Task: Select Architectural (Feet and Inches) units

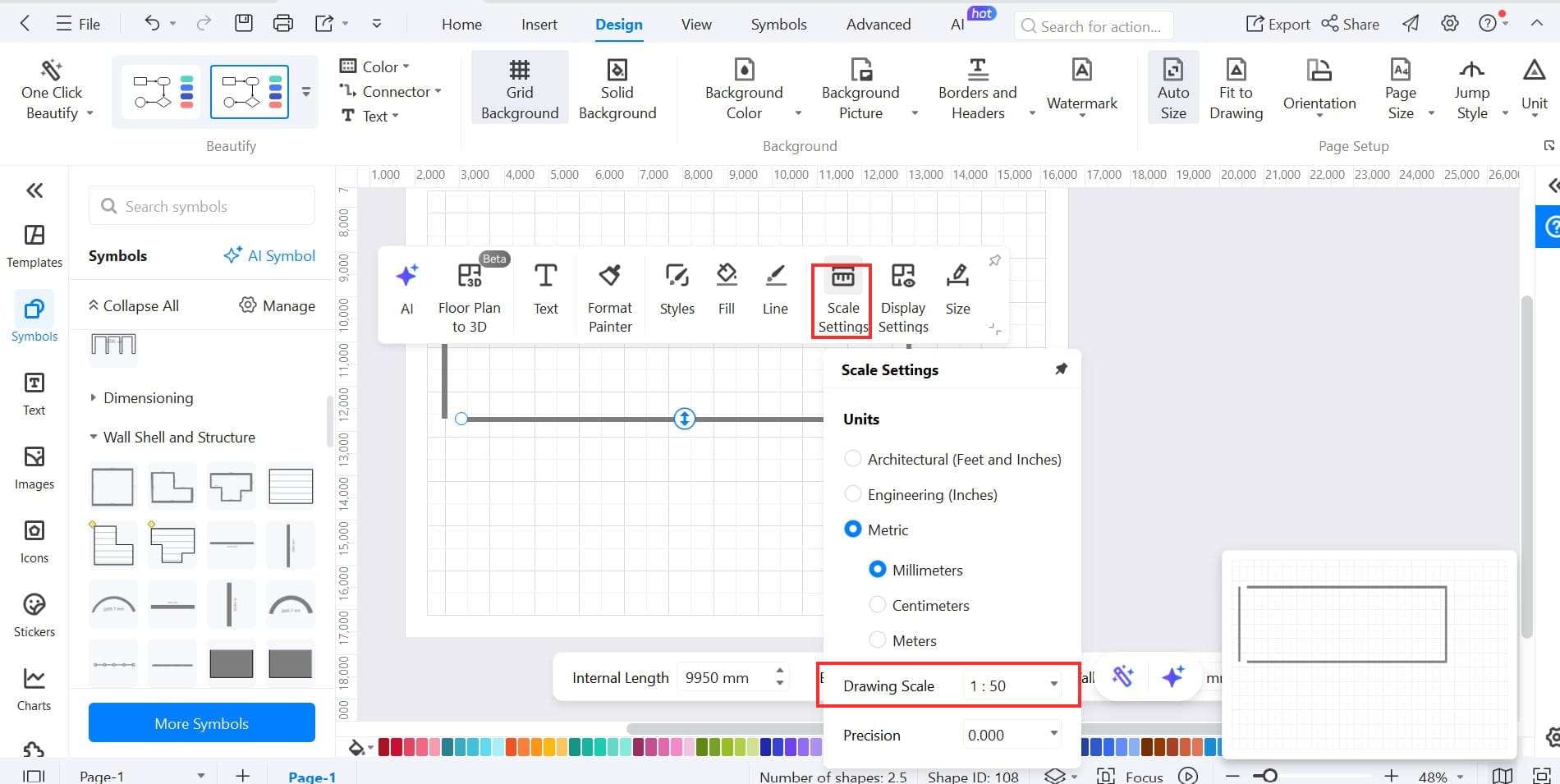Action: coord(853,459)
